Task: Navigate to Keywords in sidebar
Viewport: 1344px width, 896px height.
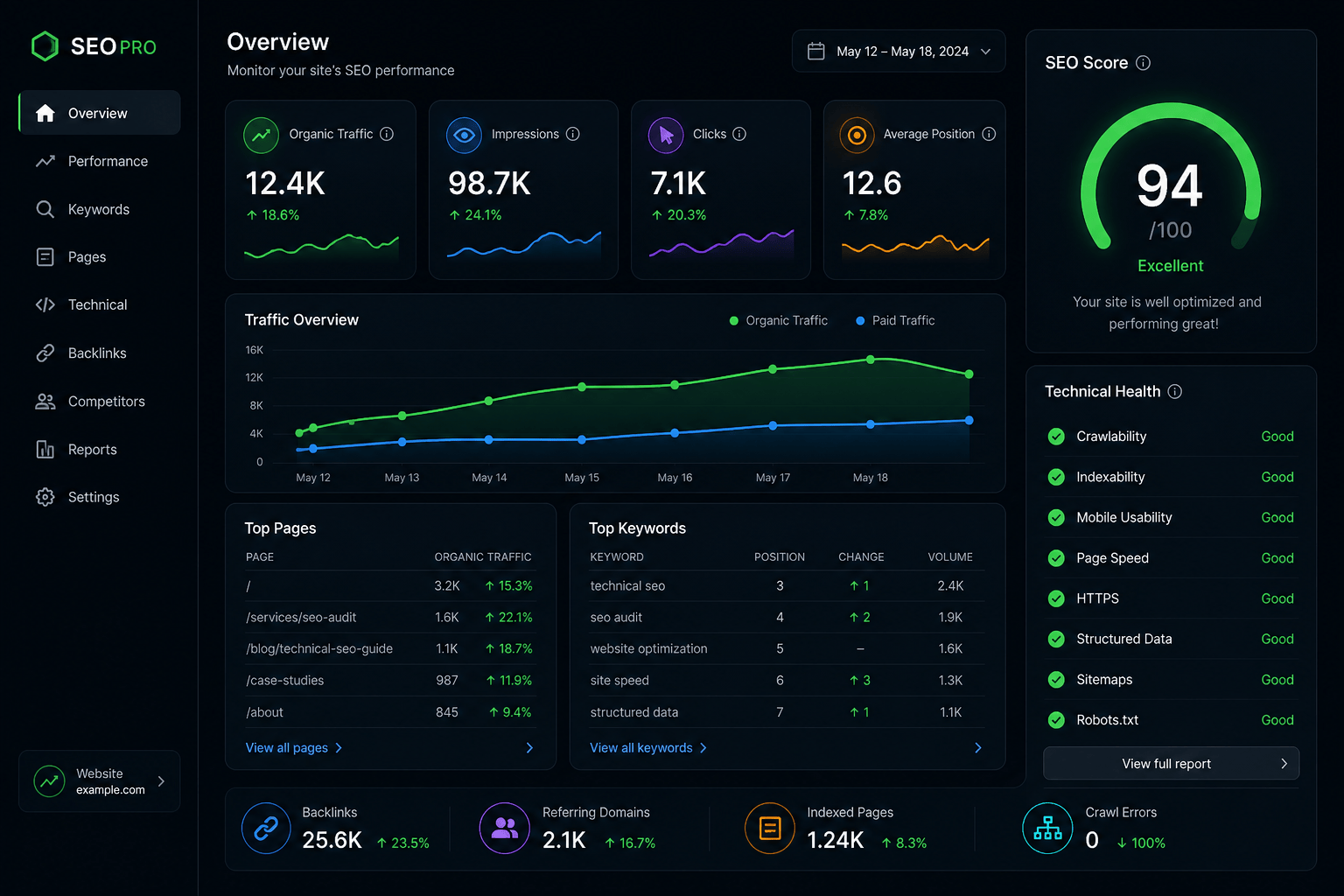Action: click(x=100, y=209)
